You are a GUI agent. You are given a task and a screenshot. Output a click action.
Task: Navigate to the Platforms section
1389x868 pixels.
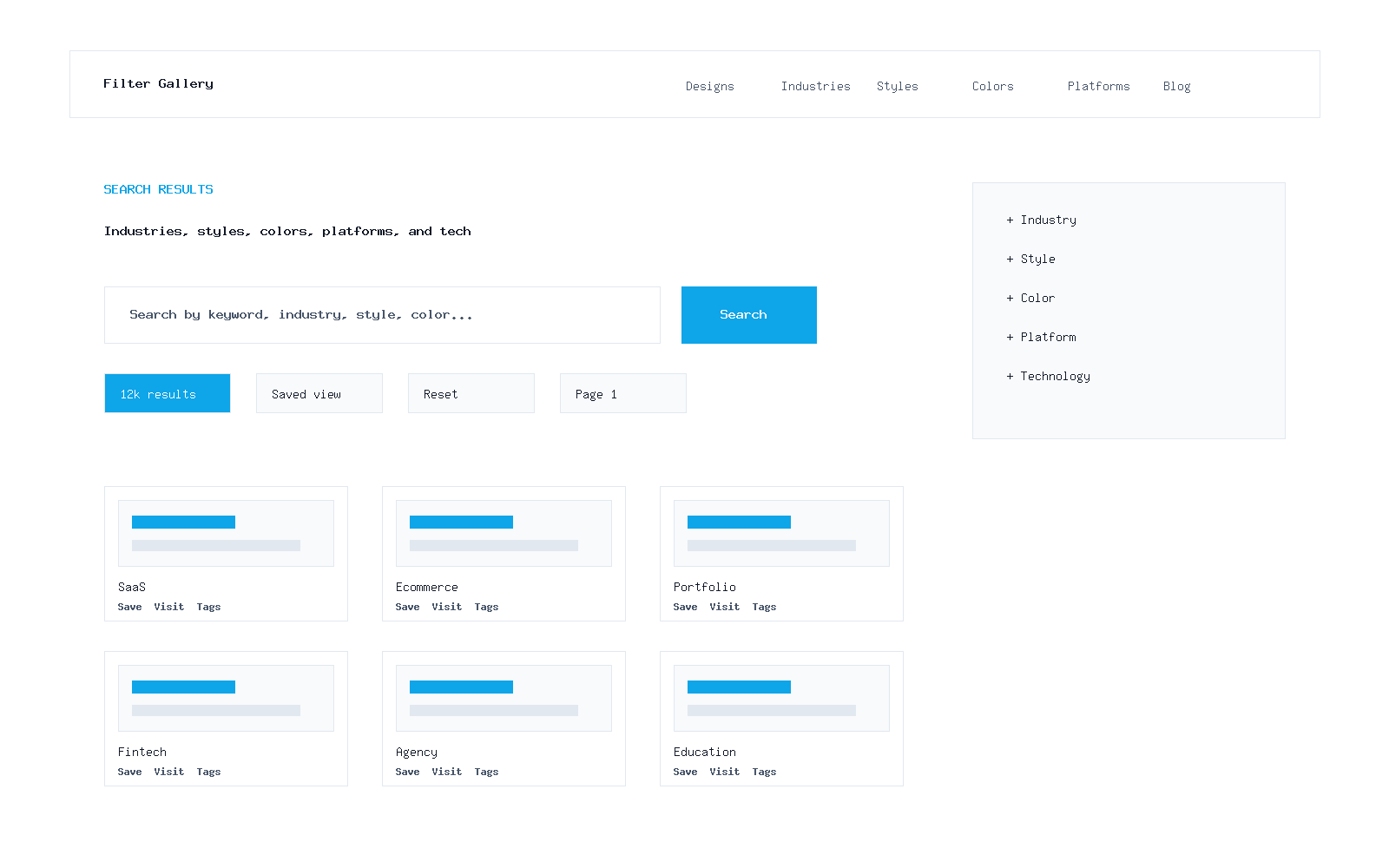click(x=1098, y=86)
